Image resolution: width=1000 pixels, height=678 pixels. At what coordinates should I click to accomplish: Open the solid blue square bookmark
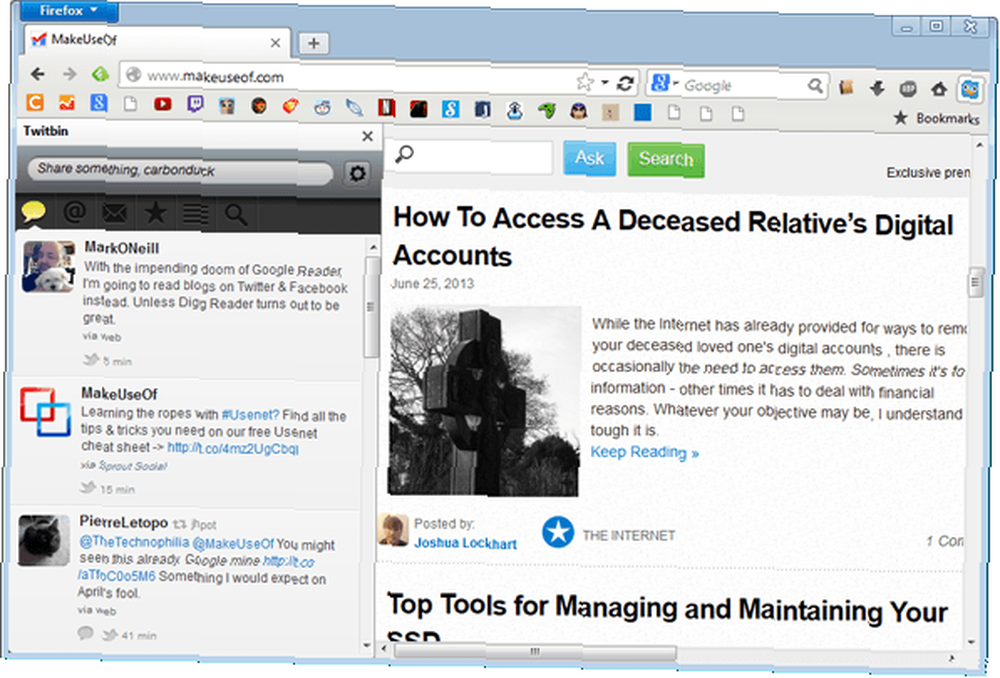click(643, 113)
